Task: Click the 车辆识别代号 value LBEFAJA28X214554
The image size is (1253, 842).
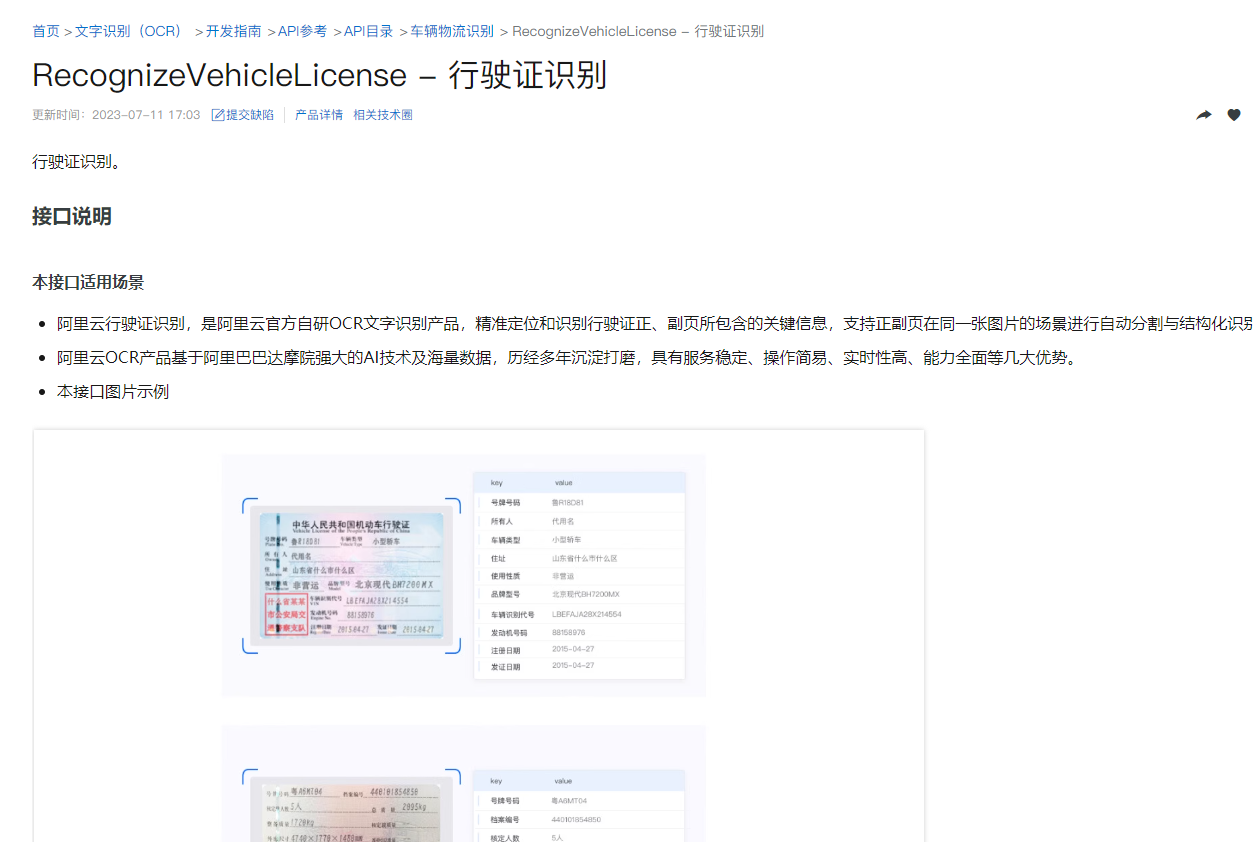Action: pyautogui.click(x=587, y=614)
